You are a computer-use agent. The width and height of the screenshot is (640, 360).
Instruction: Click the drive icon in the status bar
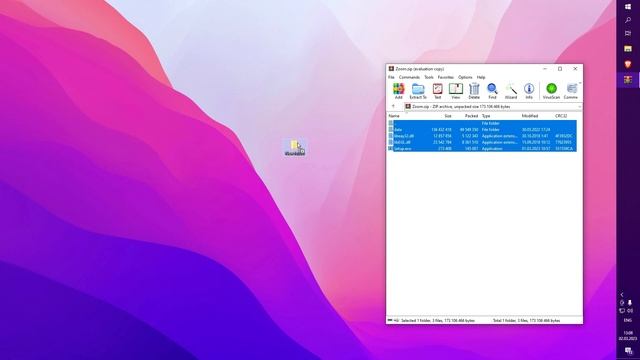coord(390,321)
